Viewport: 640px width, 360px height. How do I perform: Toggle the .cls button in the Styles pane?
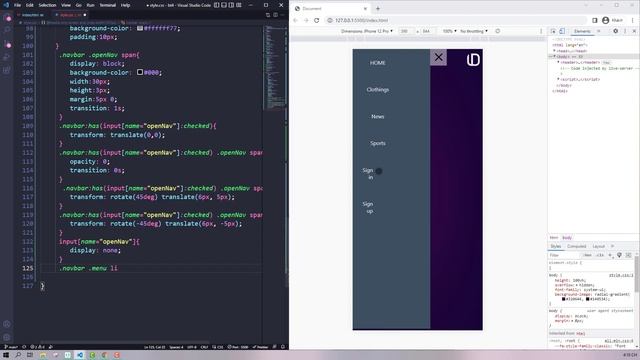[600, 255]
